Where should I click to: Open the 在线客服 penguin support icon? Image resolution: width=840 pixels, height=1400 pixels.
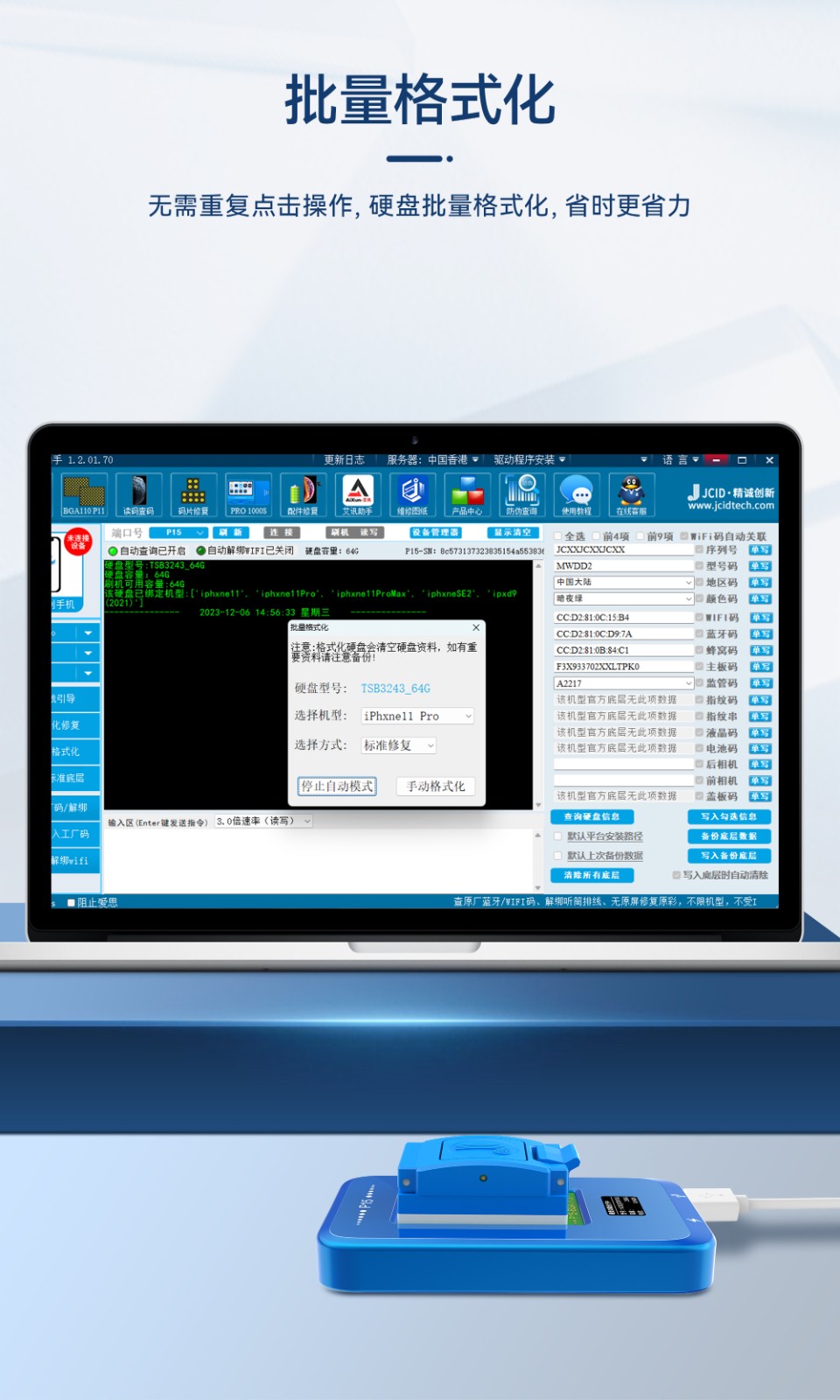pos(631,494)
